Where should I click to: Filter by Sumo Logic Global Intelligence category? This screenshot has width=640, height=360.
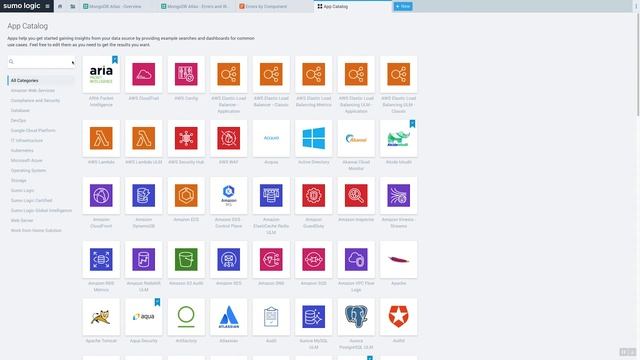(x=41, y=211)
